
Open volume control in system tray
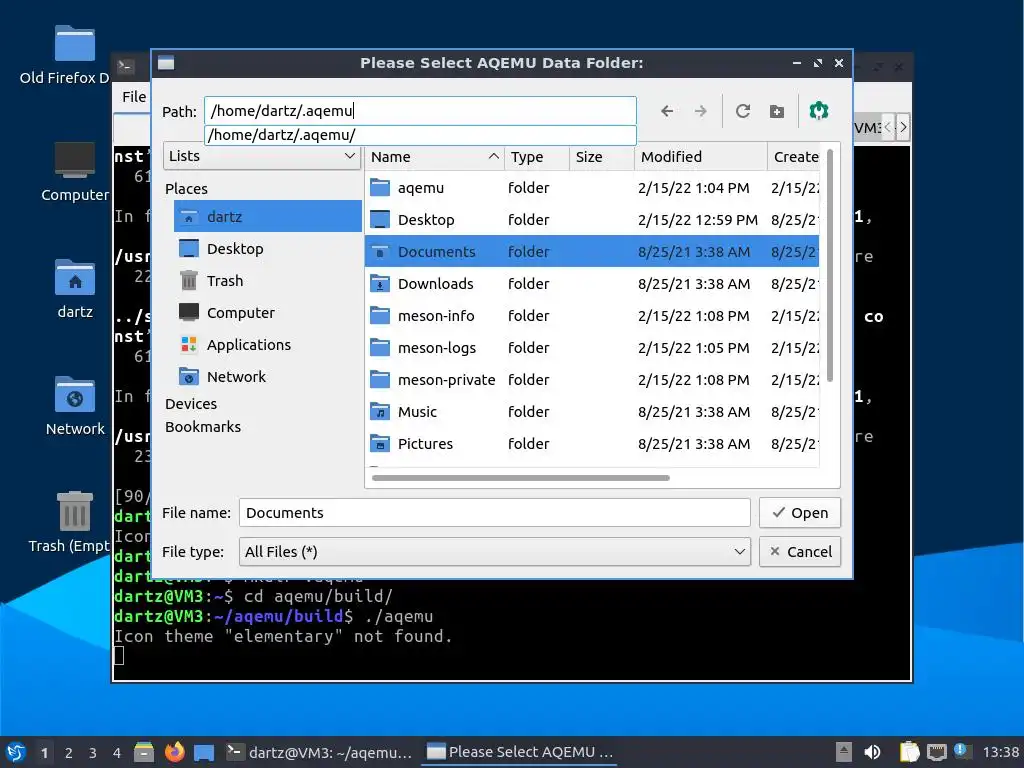(x=872, y=752)
